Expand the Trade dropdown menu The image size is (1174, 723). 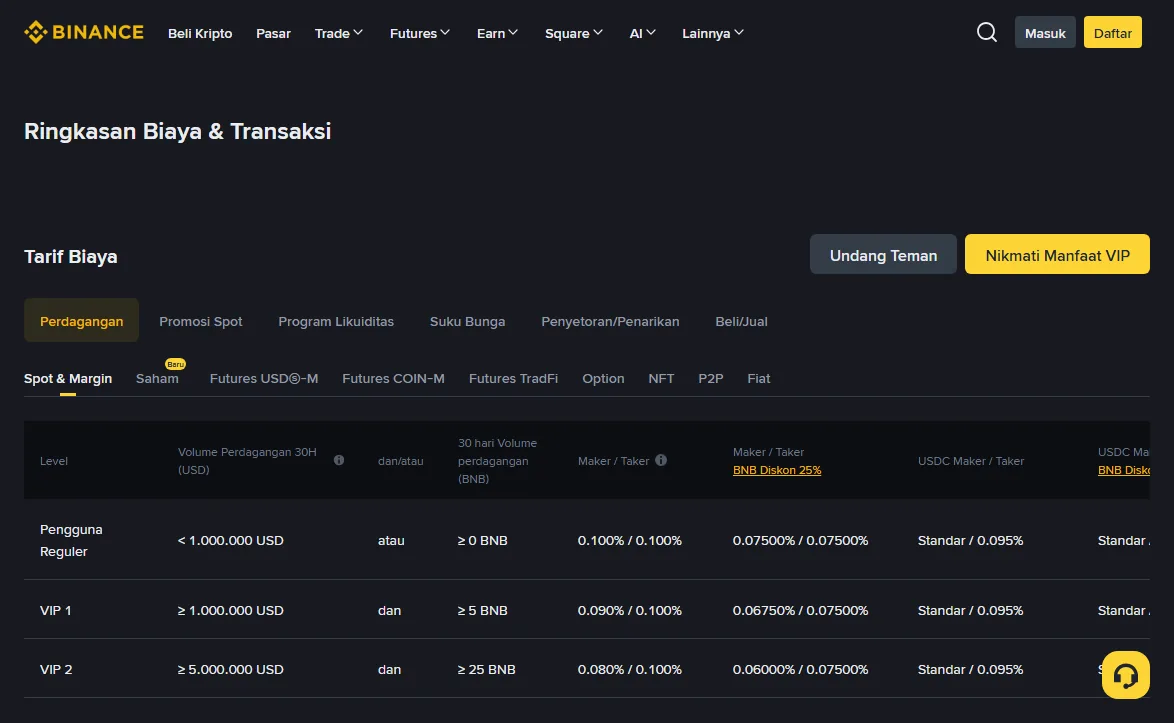[x=338, y=33]
